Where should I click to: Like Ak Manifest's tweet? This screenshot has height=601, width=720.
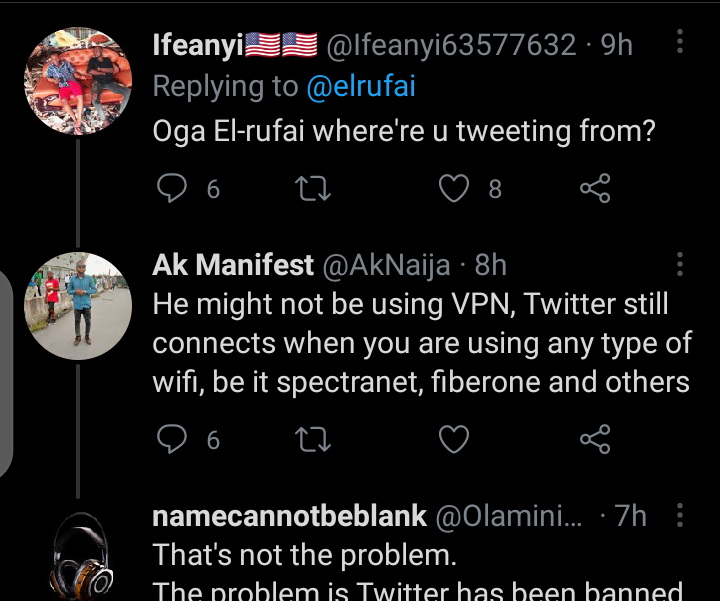(455, 439)
